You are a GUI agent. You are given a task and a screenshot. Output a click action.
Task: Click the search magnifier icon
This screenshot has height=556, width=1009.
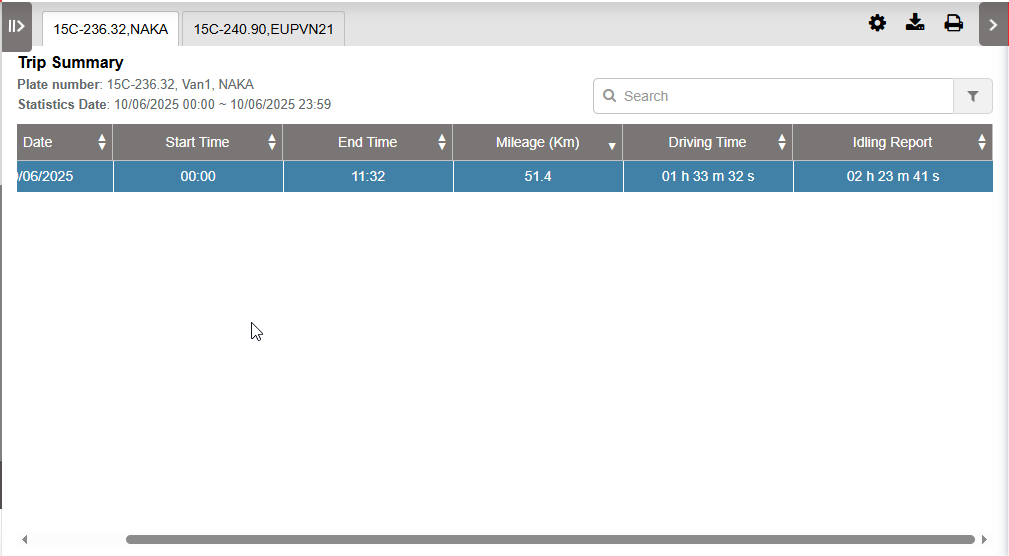coord(609,96)
